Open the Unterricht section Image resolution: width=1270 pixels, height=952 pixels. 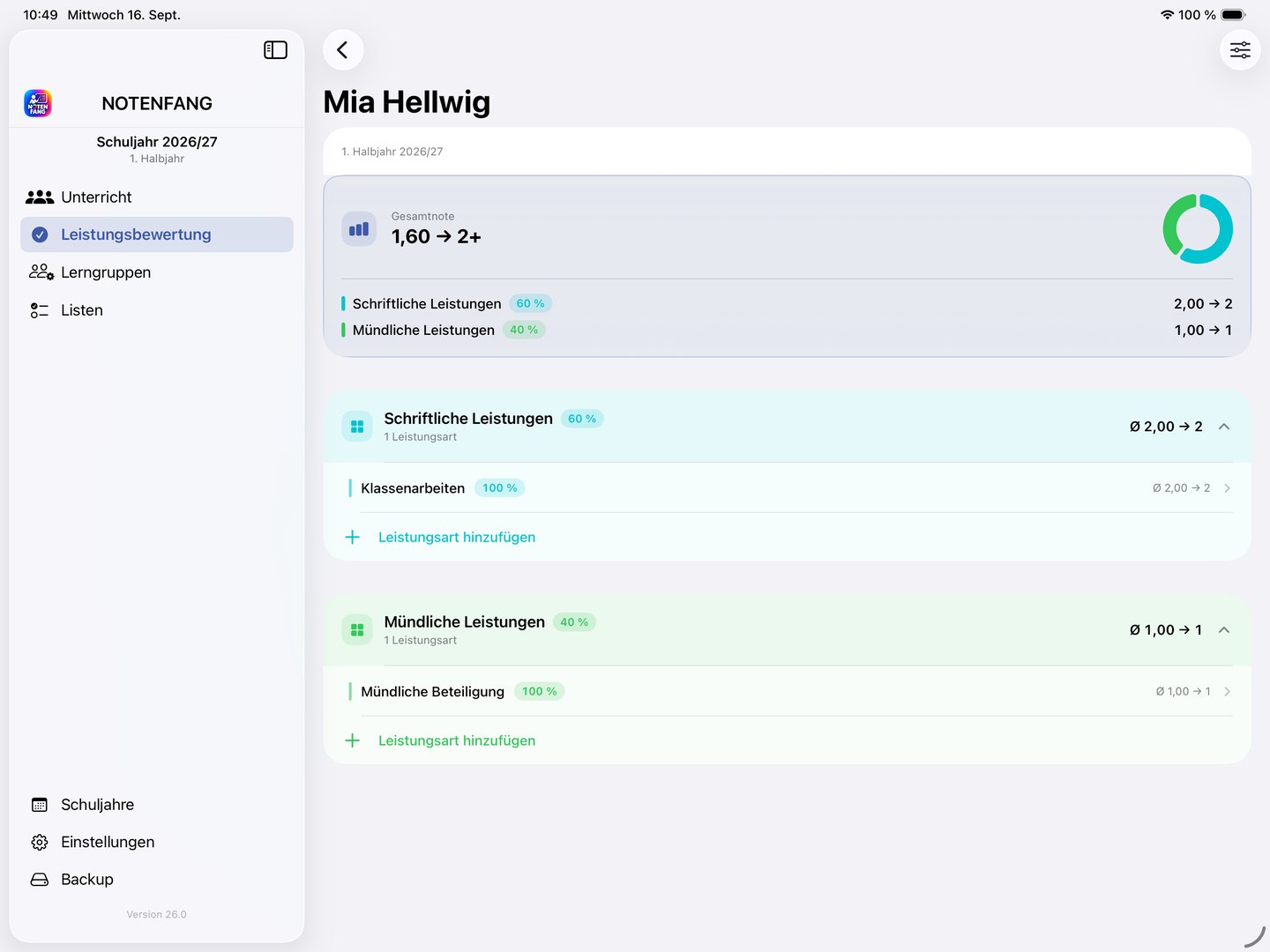tap(157, 197)
